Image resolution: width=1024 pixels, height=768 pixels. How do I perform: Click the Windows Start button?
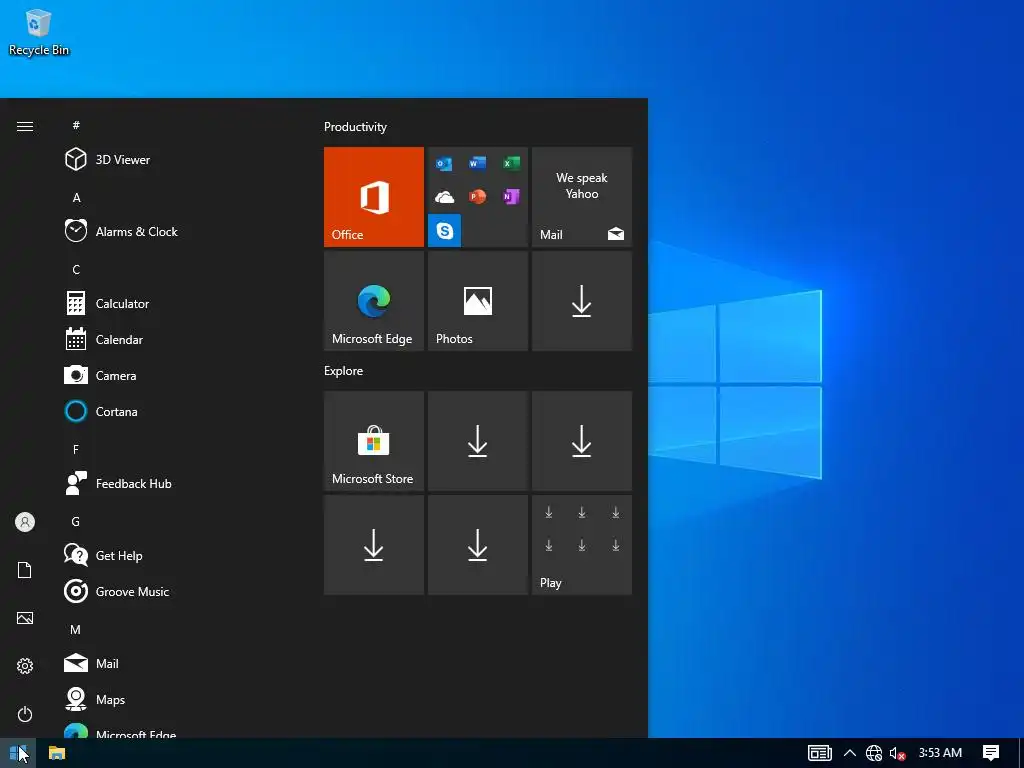pos(18,753)
